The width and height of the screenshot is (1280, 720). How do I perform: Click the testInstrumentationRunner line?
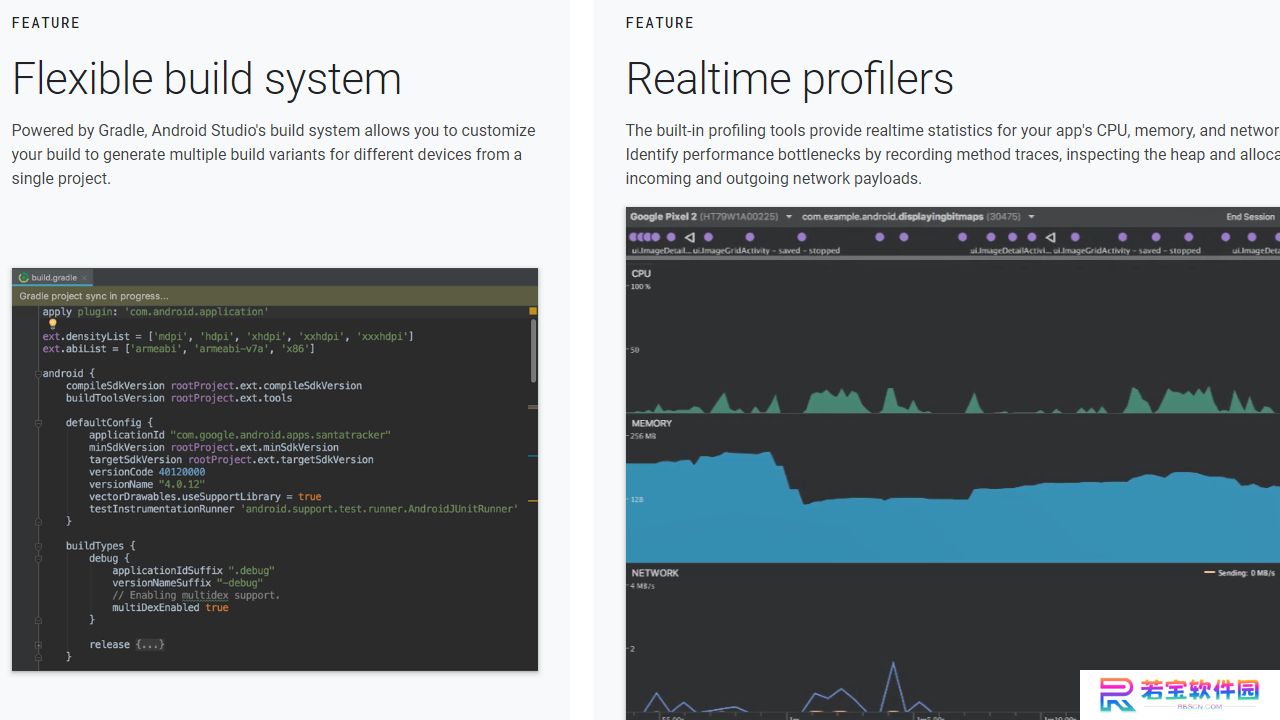(x=303, y=509)
